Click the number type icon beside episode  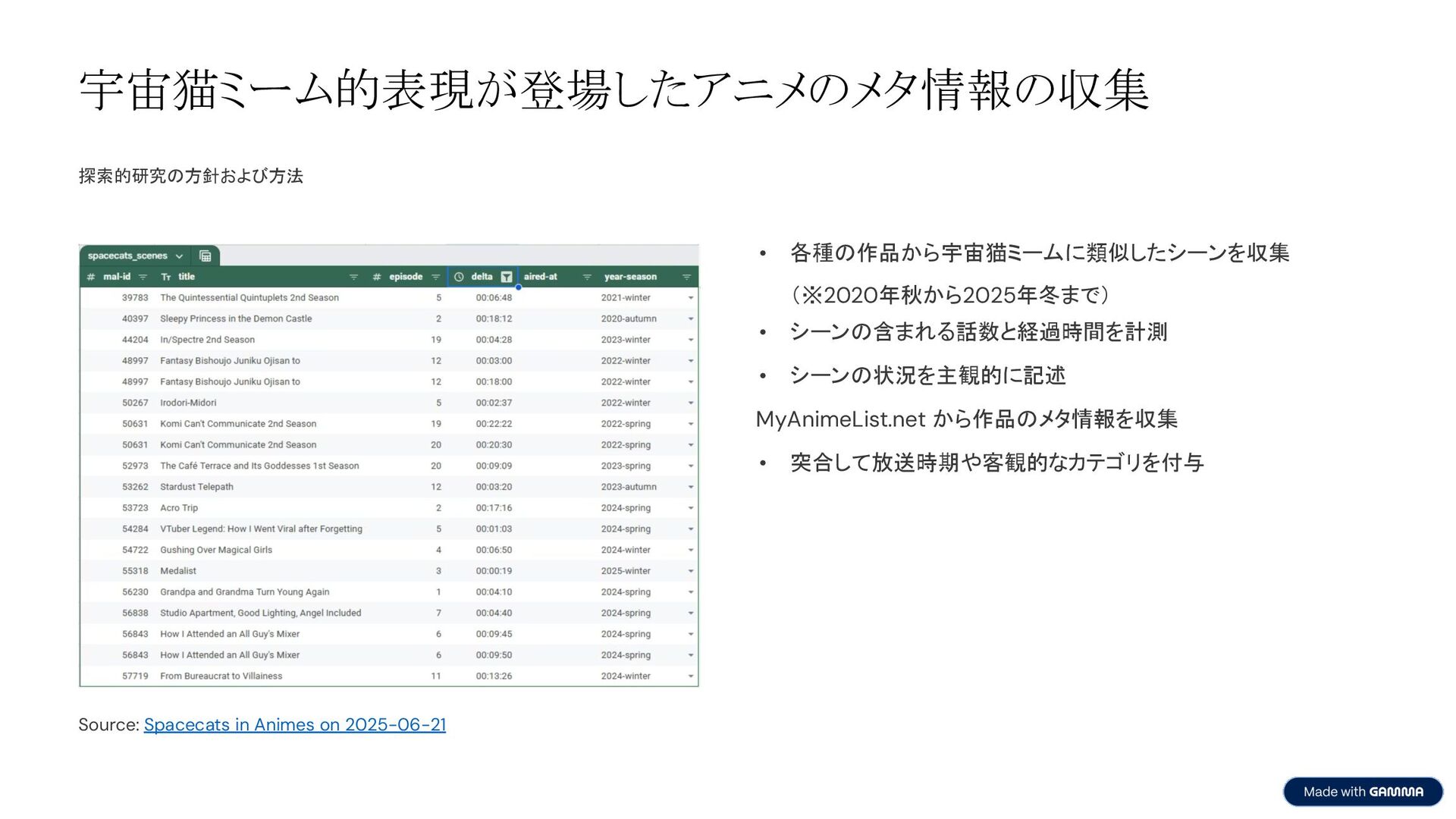[377, 277]
